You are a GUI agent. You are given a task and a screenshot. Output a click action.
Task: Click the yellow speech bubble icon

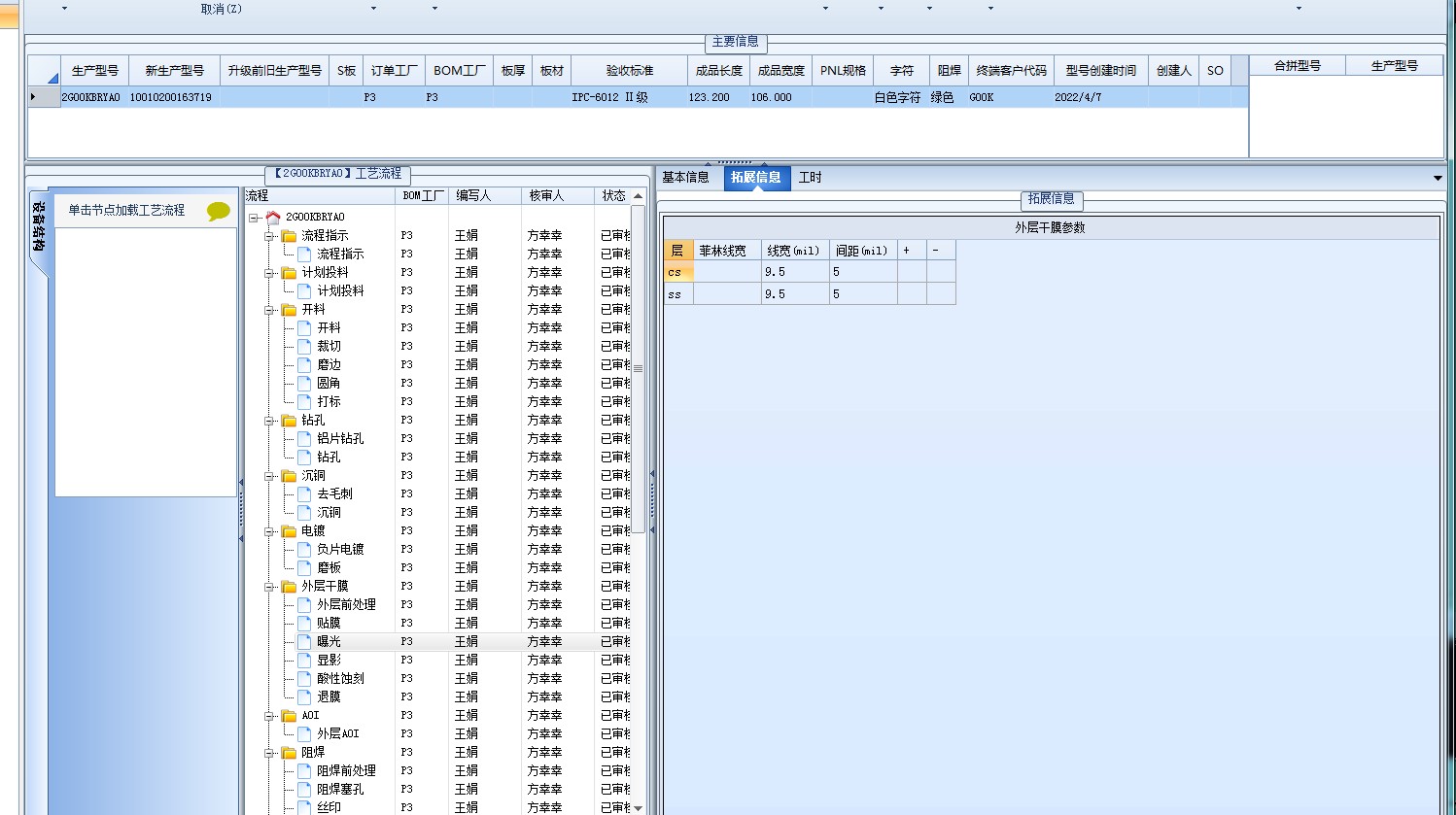point(219,211)
